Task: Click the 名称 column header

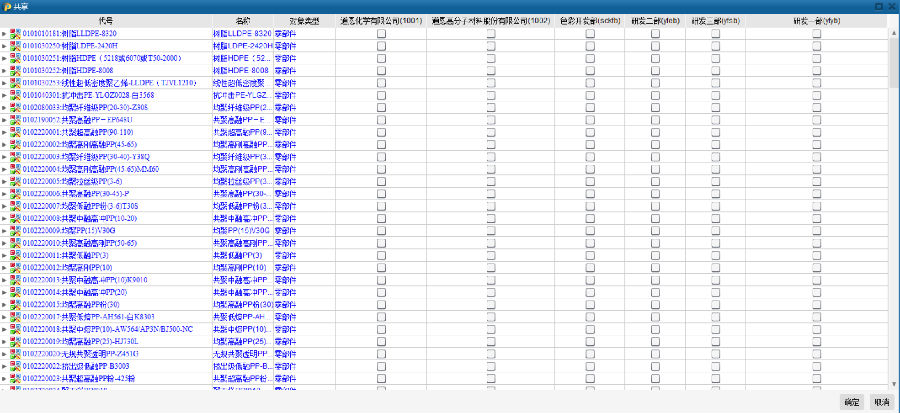Action: (x=242, y=21)
